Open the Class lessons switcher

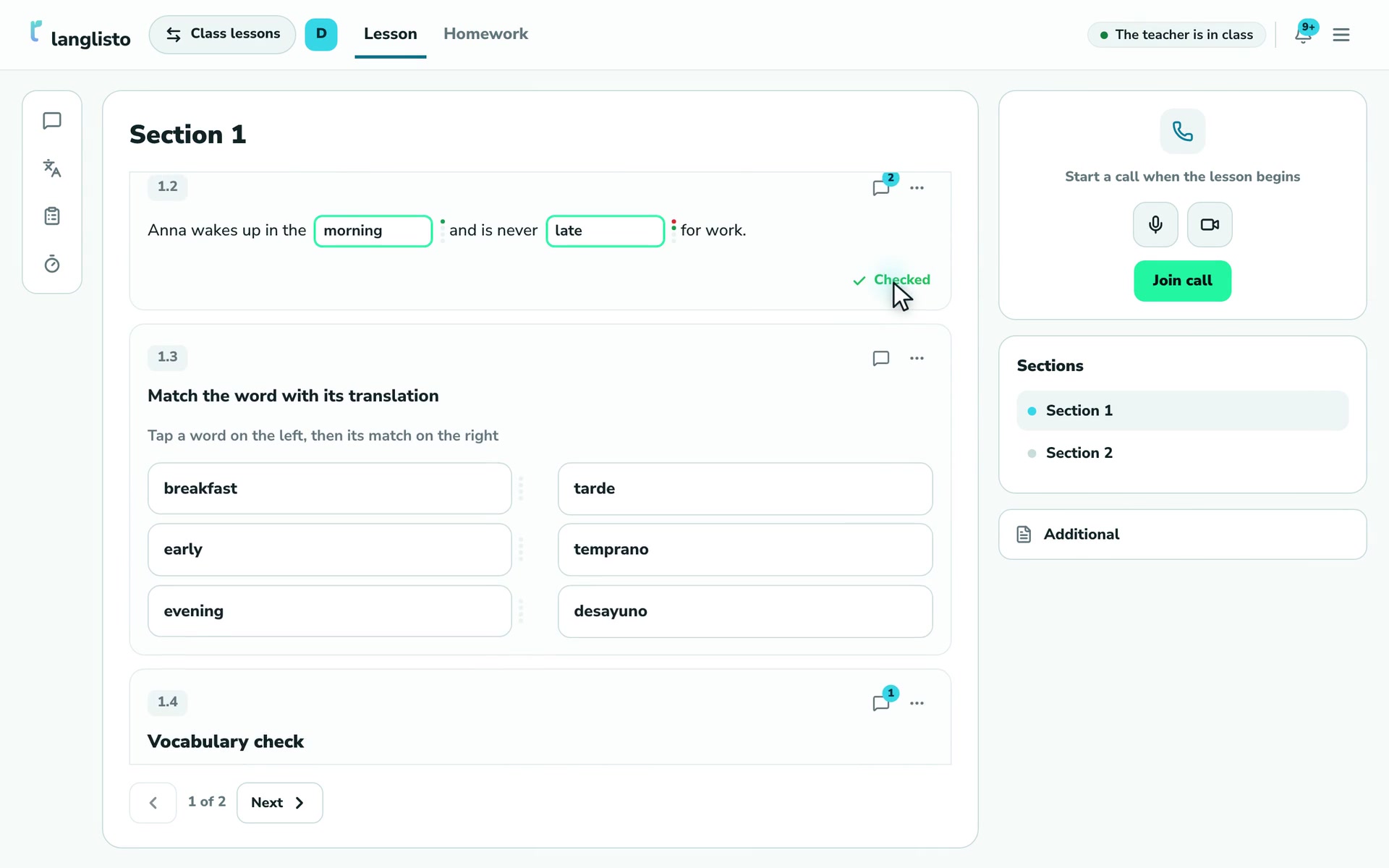[222, 34]
